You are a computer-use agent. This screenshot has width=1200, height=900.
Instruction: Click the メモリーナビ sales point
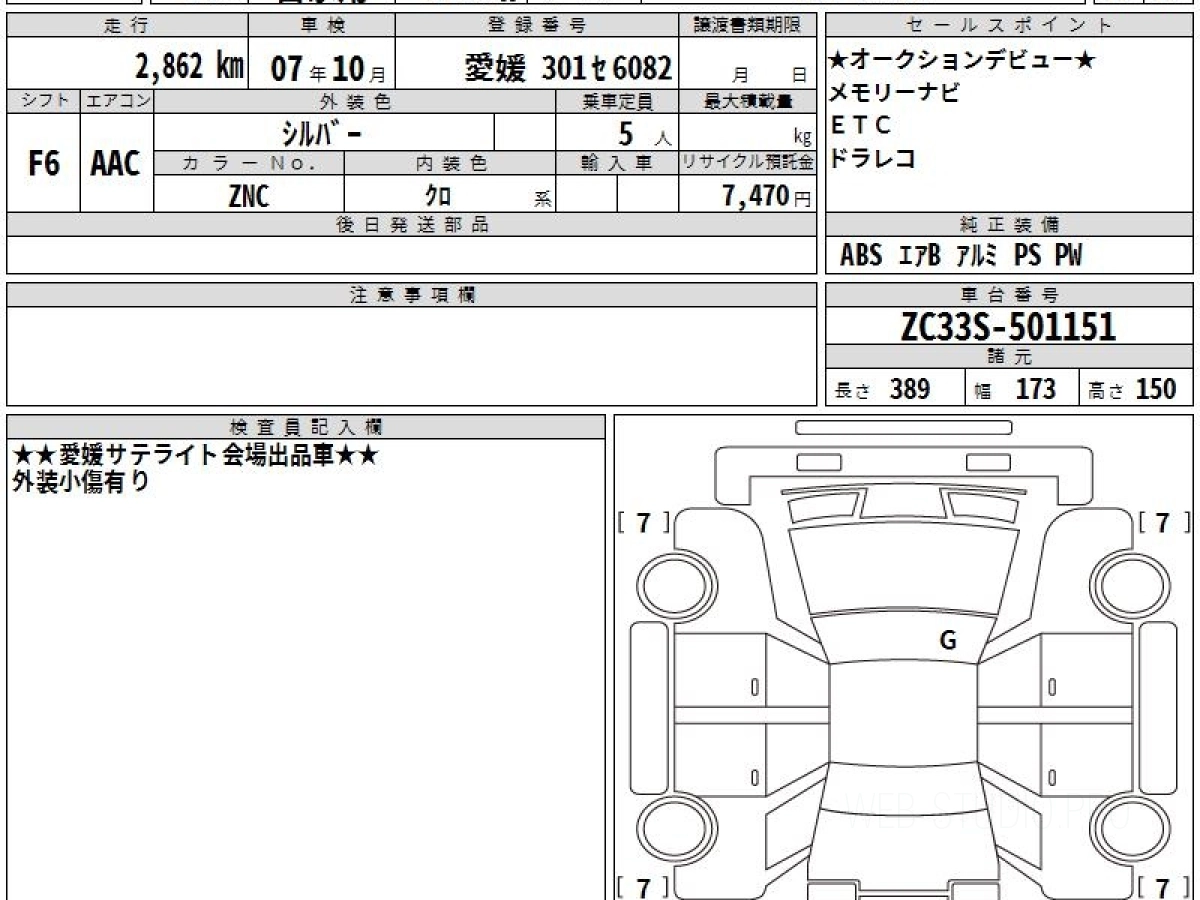pyautogui.click(x=895, y=94)
